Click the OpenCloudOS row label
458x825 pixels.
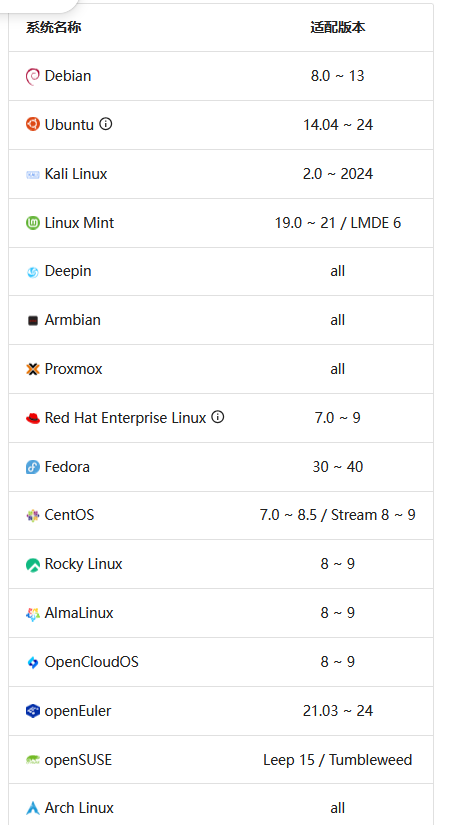pos(92,662)
